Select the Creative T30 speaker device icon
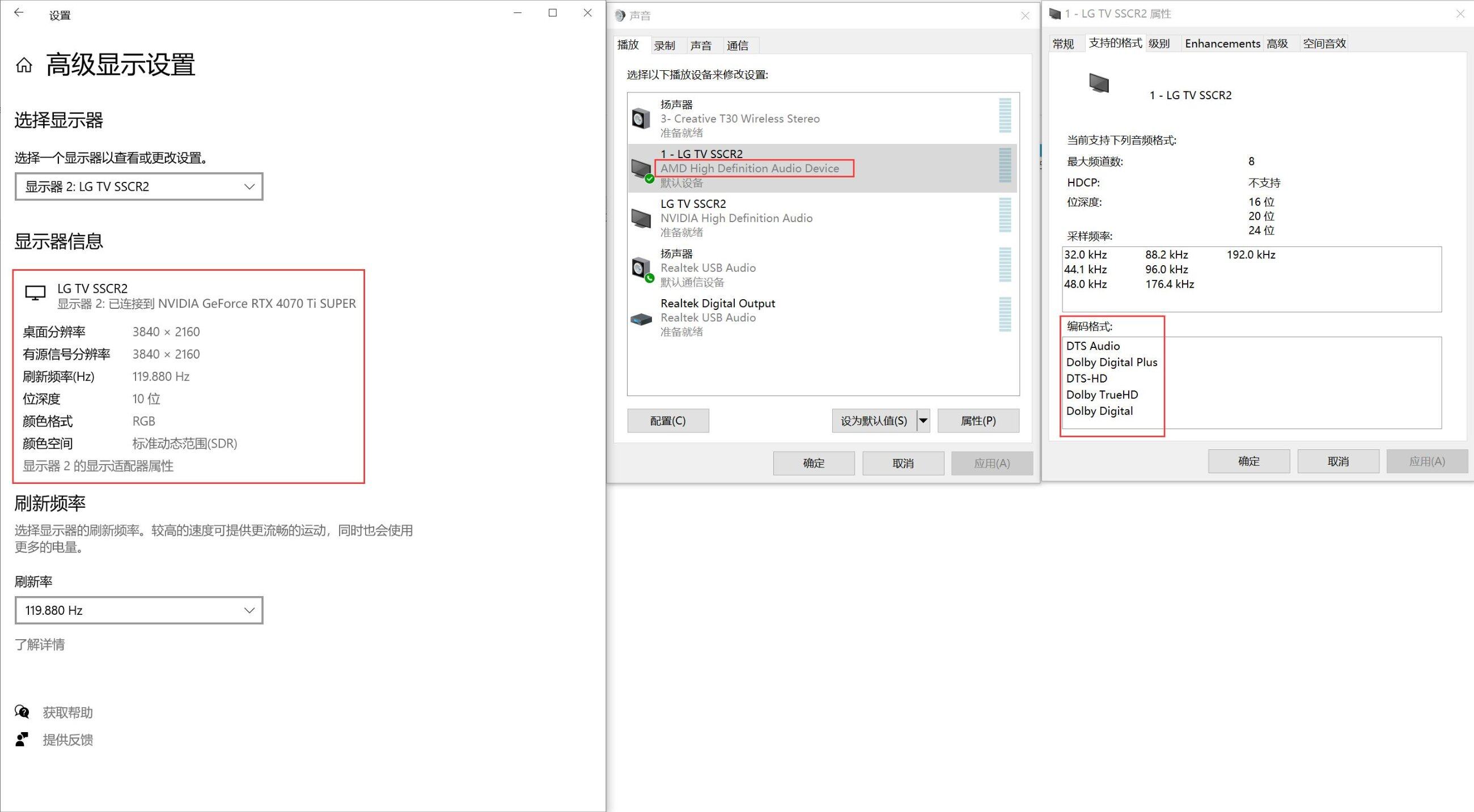This screenshot has height=812, width=1474. (641, 118)
